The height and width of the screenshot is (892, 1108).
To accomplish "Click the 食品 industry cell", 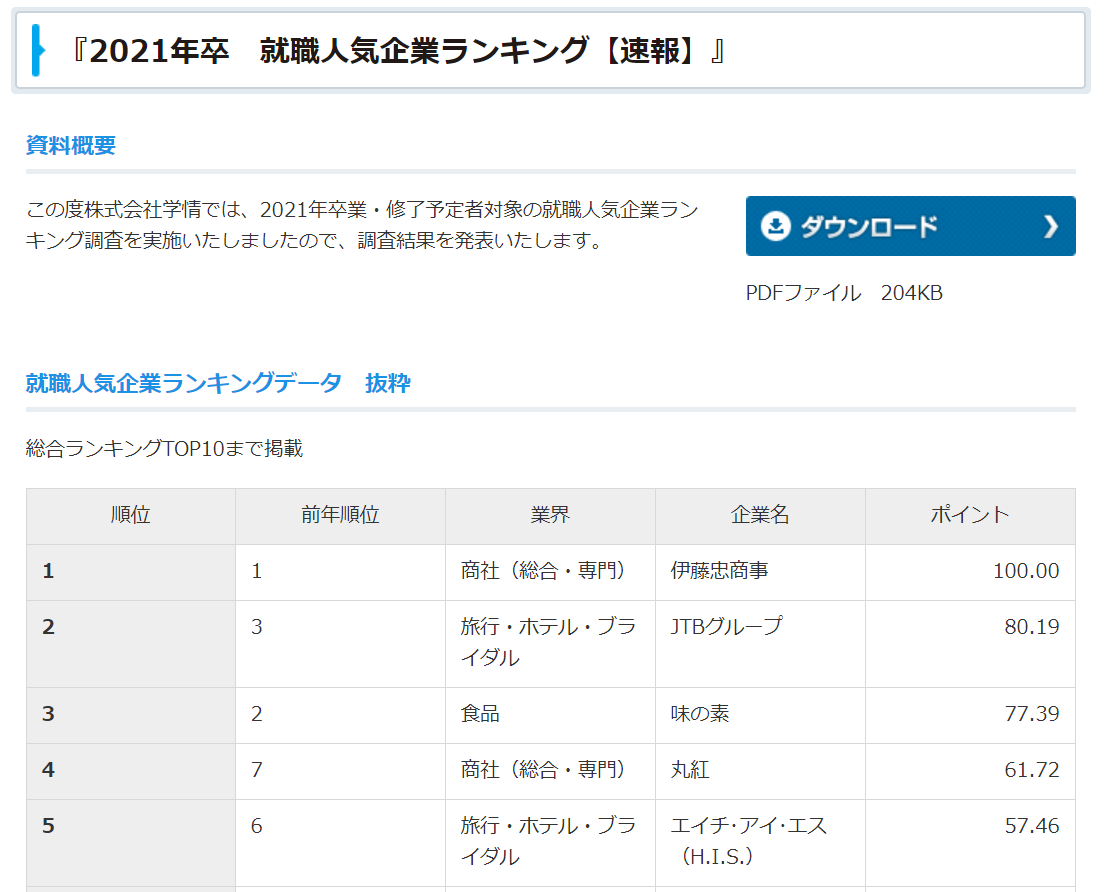I will click(550, 715).
